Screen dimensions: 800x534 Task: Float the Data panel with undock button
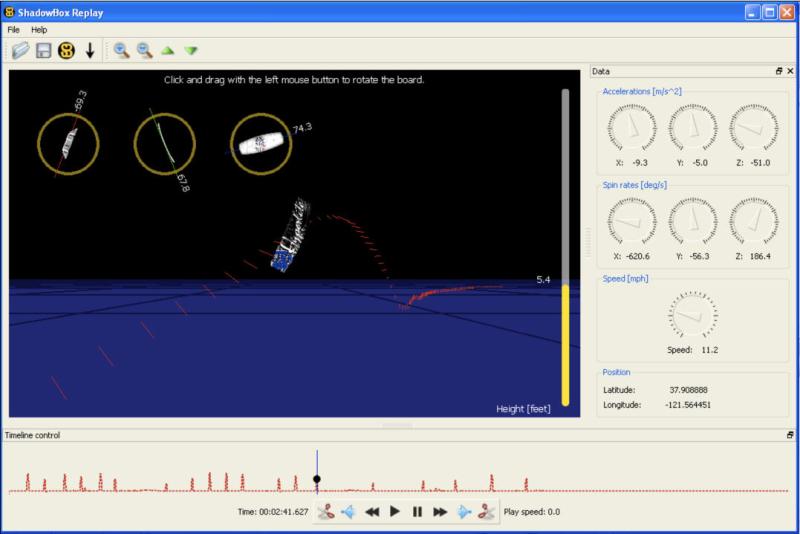coord(779,71)
